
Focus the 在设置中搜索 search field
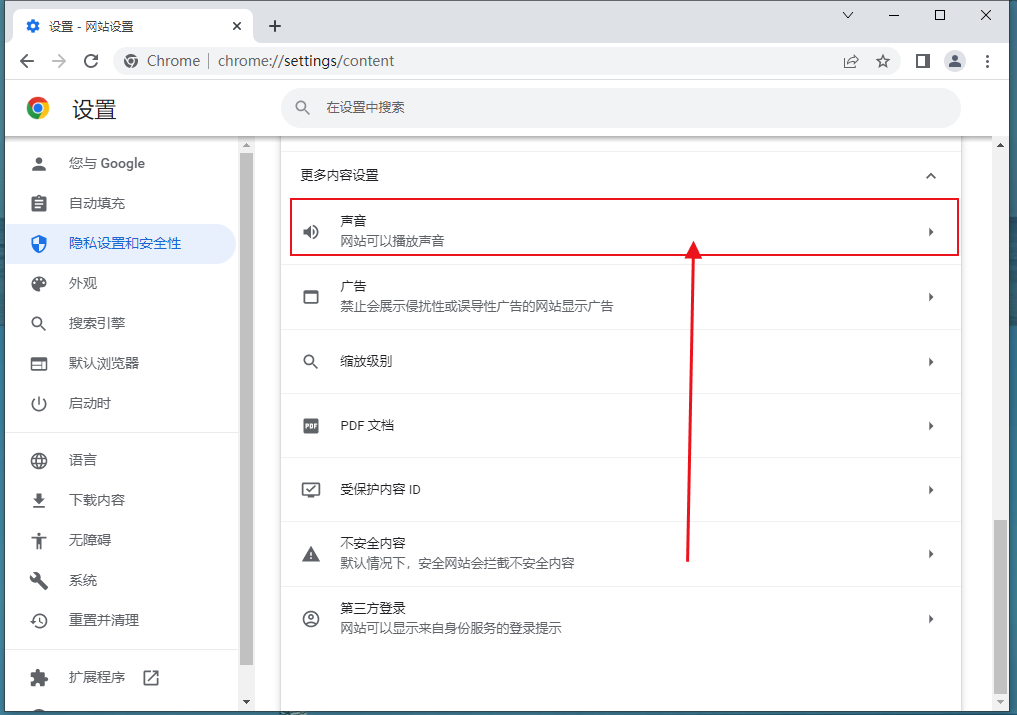[621, 108]
